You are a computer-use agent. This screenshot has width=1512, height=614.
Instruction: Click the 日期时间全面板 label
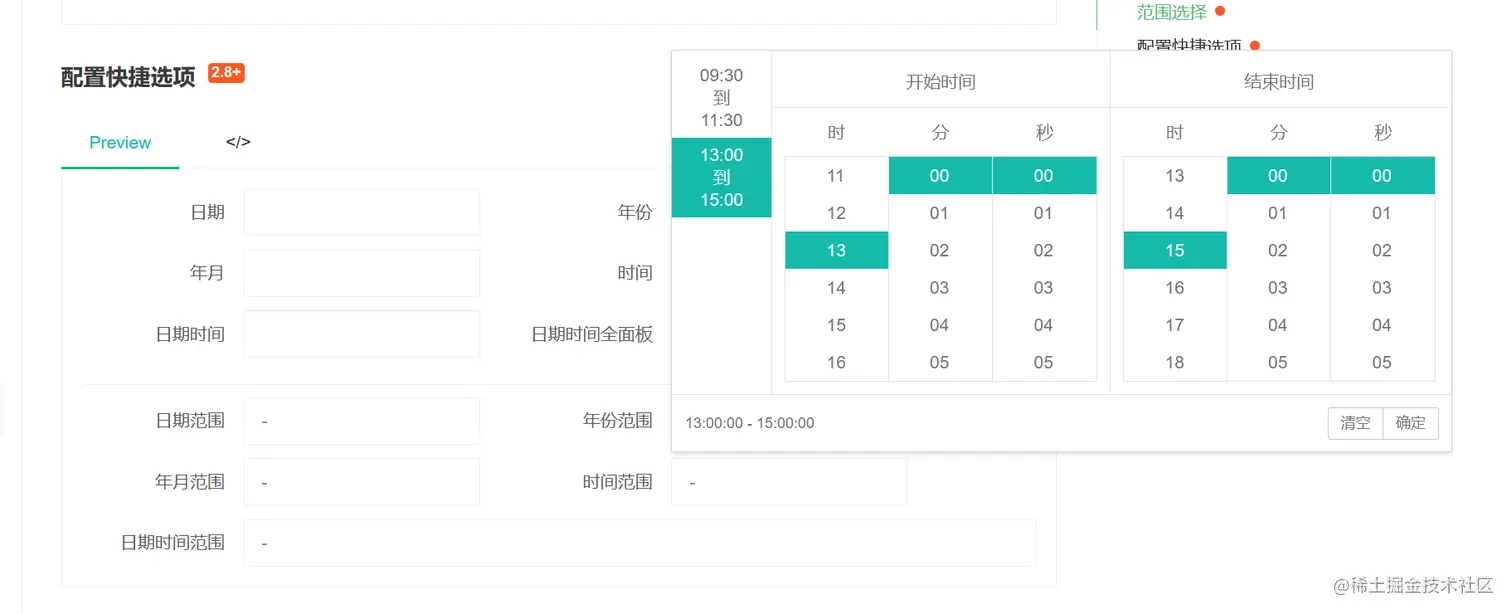click(x=592, y=334)
